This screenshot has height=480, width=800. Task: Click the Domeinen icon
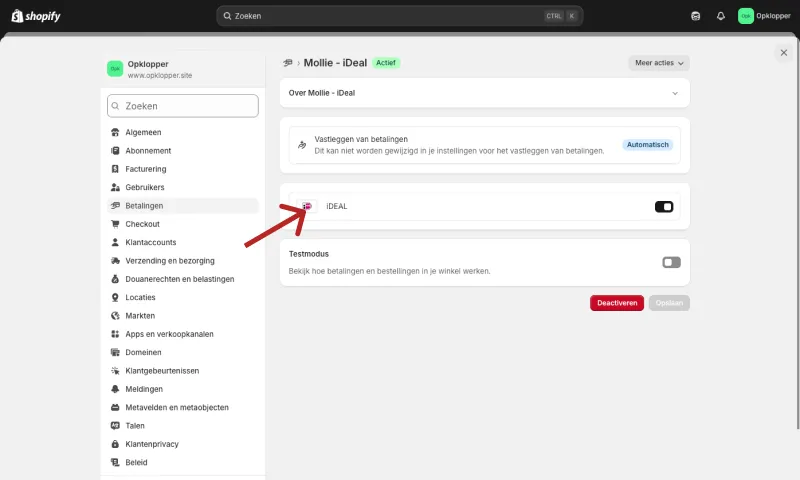pyautogui.click(x=115, y=352)
